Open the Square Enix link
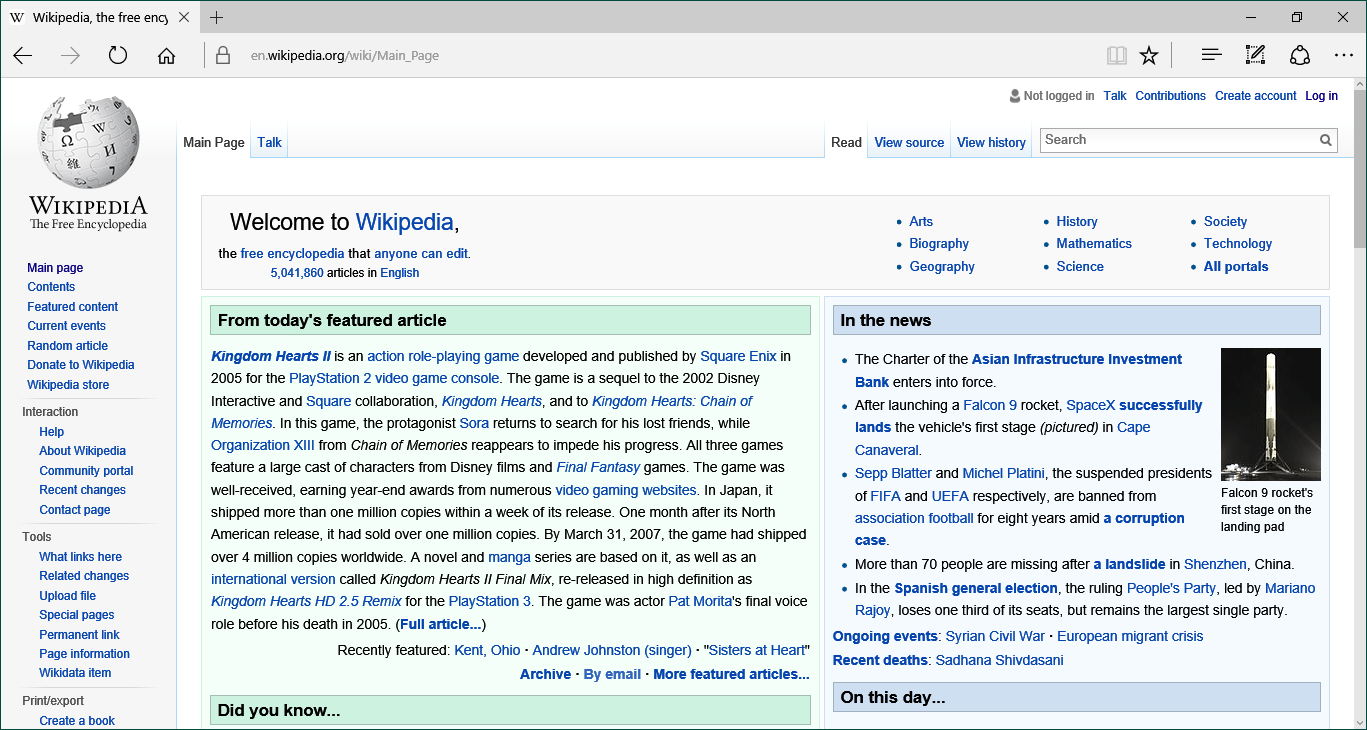1367x730 pixels. coord(738,356)
